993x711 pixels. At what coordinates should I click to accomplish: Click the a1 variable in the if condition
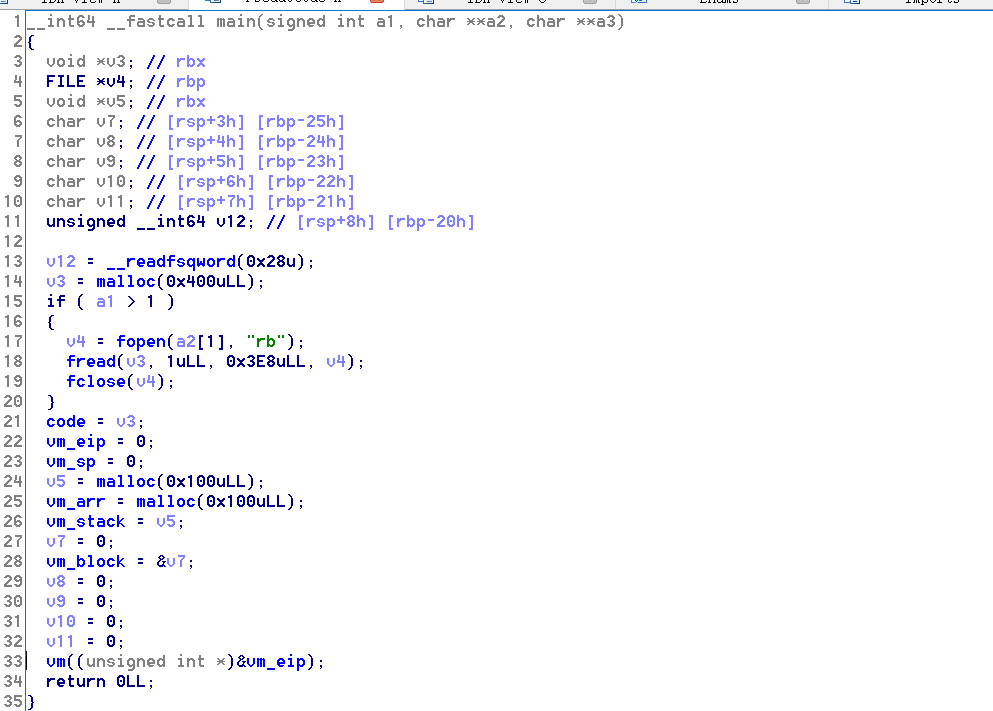tap(106, 301)
